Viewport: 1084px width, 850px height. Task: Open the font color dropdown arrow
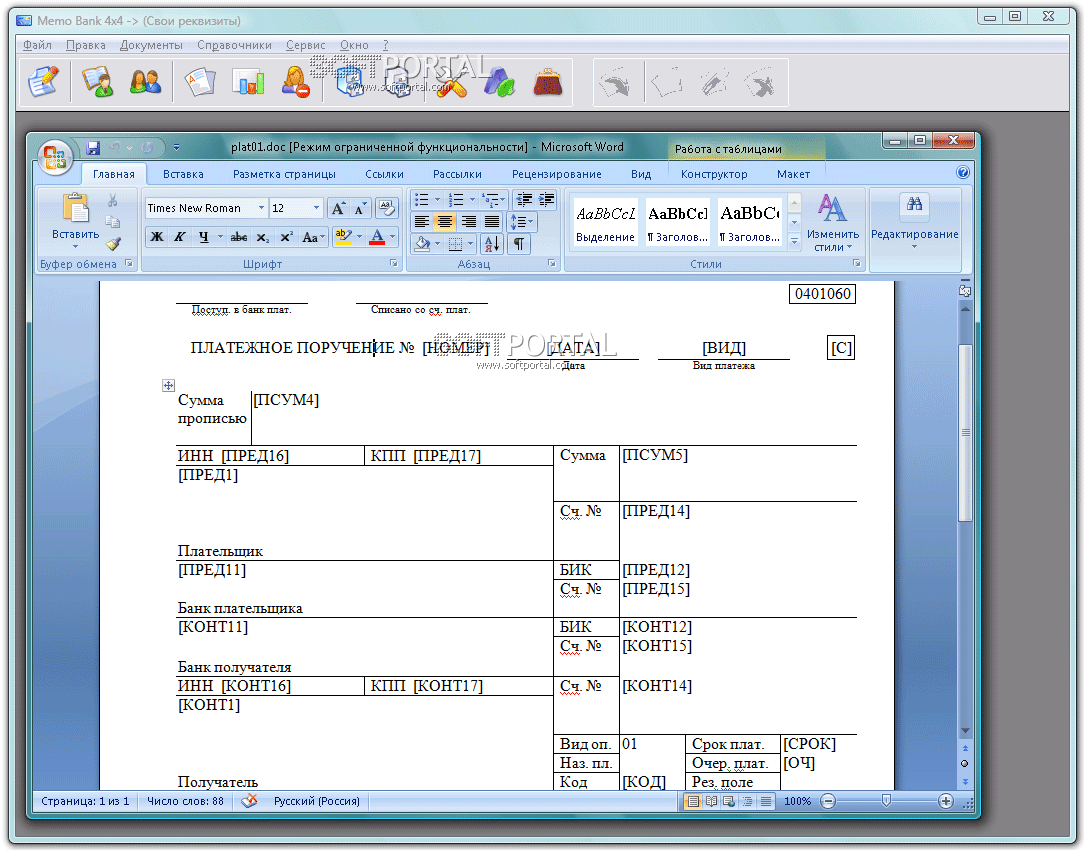pyautogui.click(x=393, y=237)
